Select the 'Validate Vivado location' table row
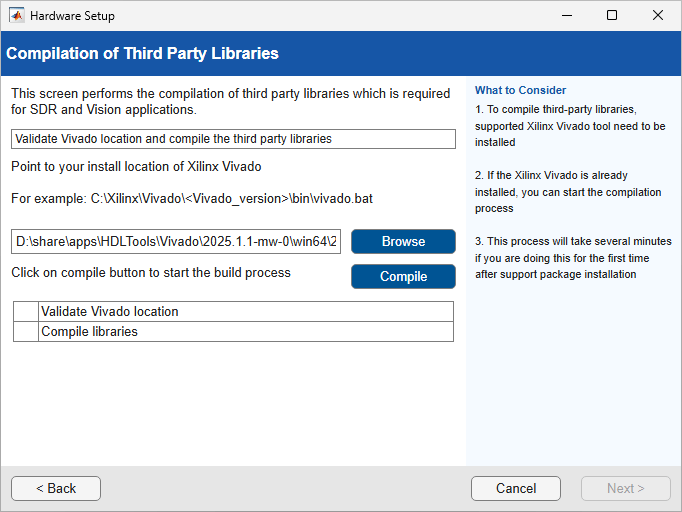 (233, 311)
